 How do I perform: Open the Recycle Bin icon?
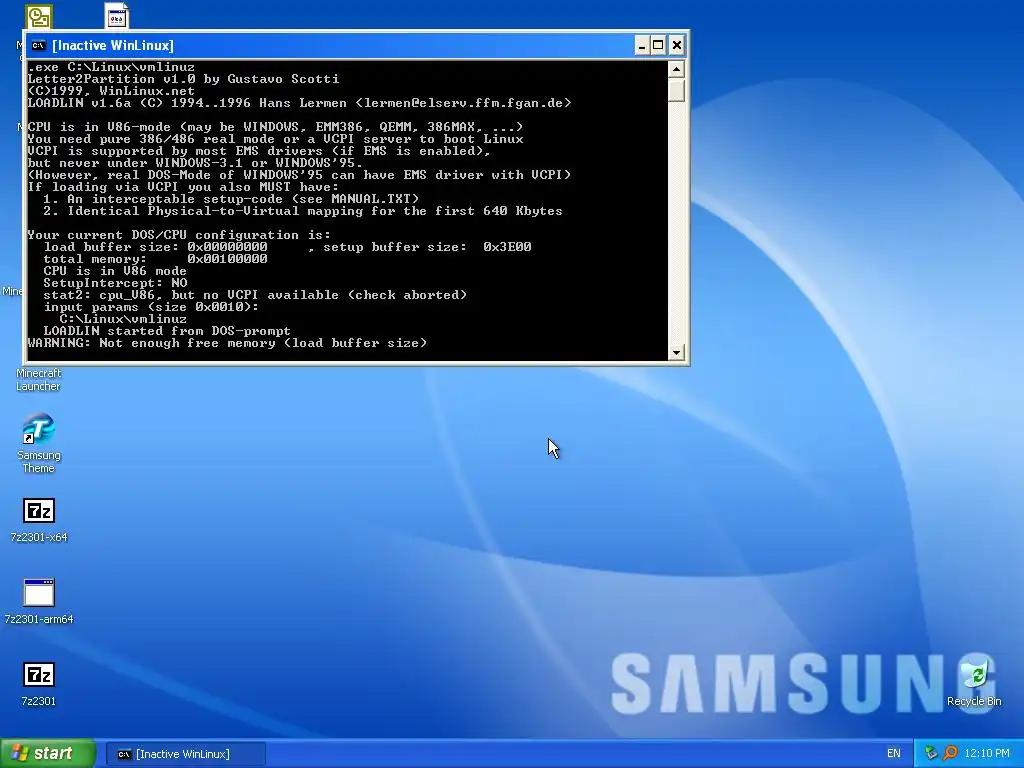pos(974,682)
